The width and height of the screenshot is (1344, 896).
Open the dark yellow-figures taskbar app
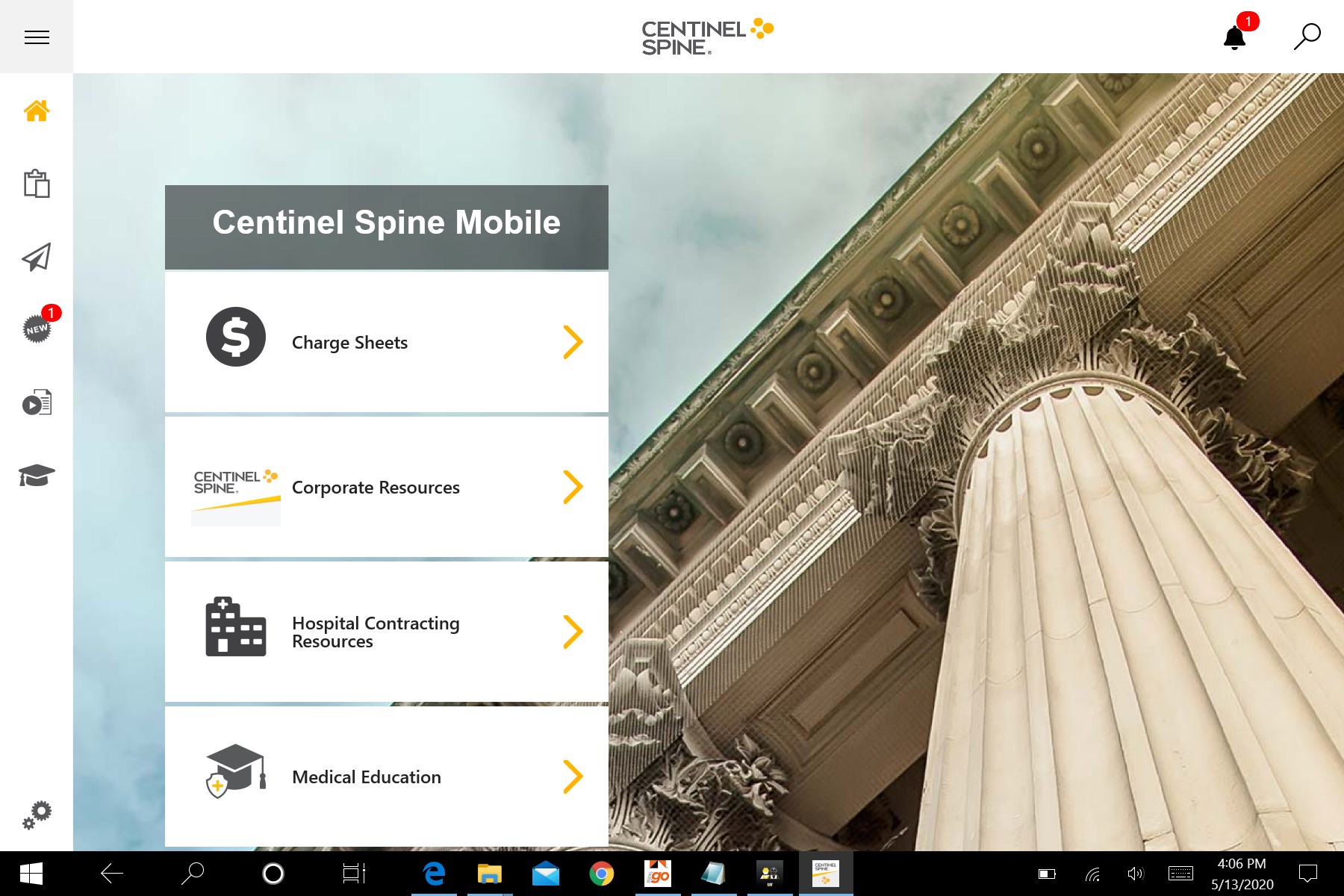pos(770,874)
